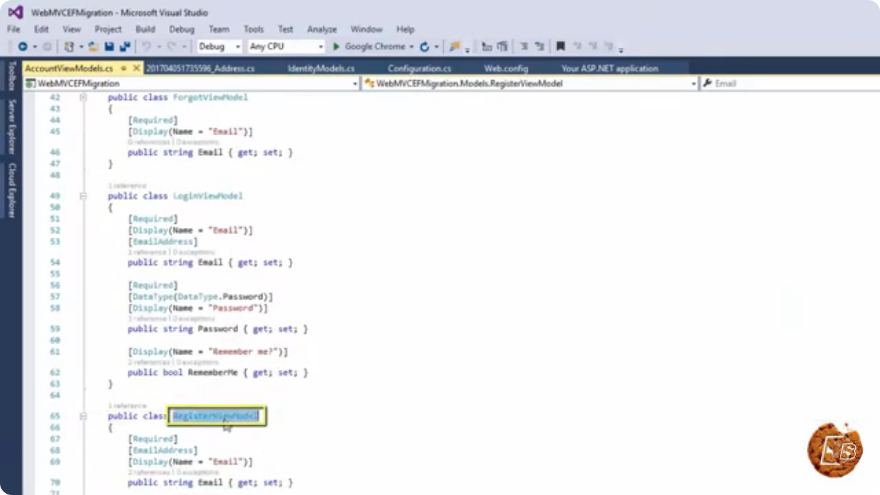Pin the AccountViewModels.cs tab
The image size is (880, 495).
coord(123,68)
